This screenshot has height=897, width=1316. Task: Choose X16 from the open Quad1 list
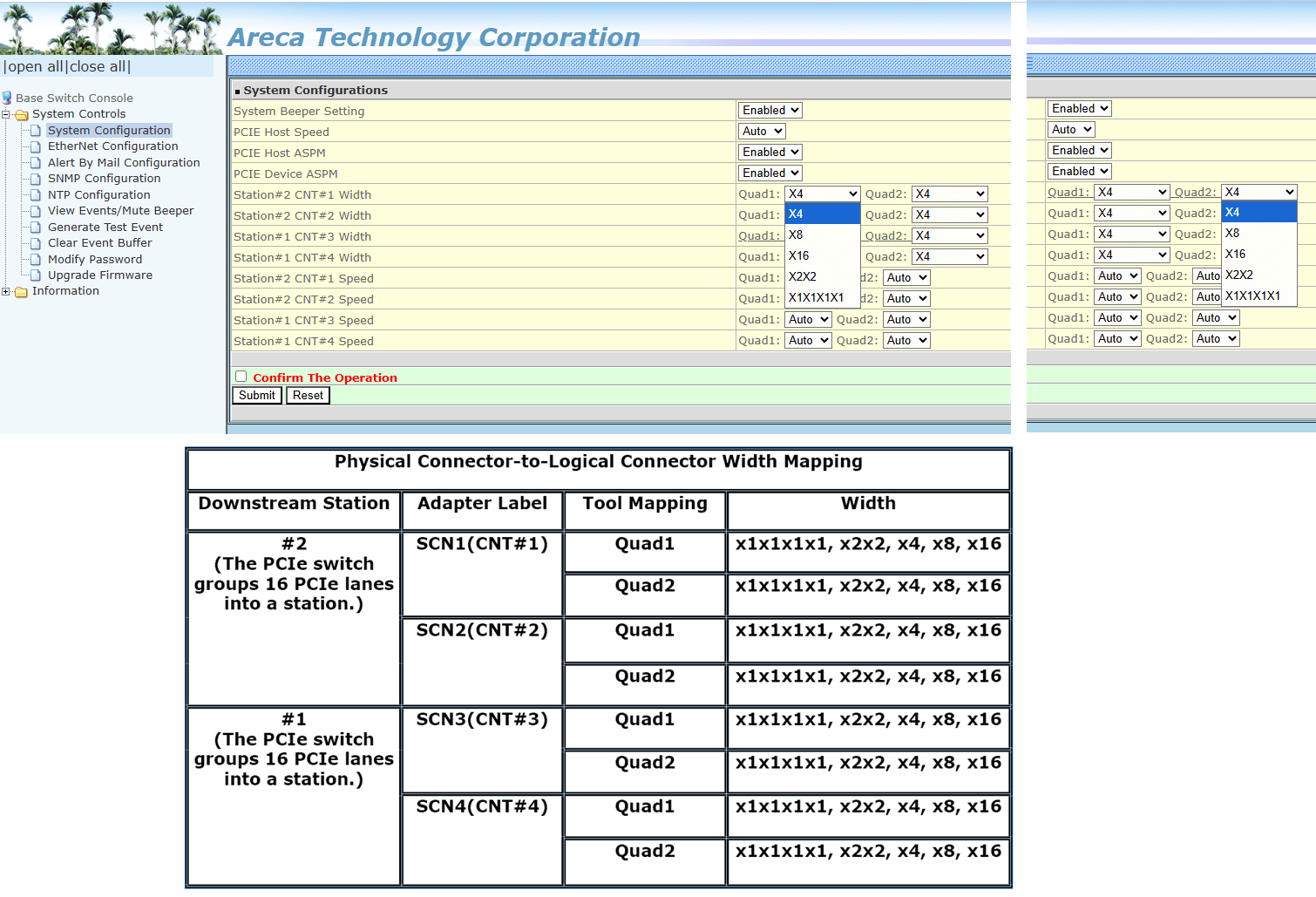[x=799, y=256]
